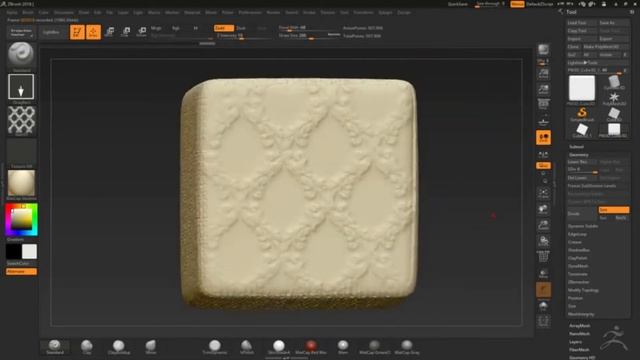Expand Dynamic Subdiv subsection

(x=582, y=226)
